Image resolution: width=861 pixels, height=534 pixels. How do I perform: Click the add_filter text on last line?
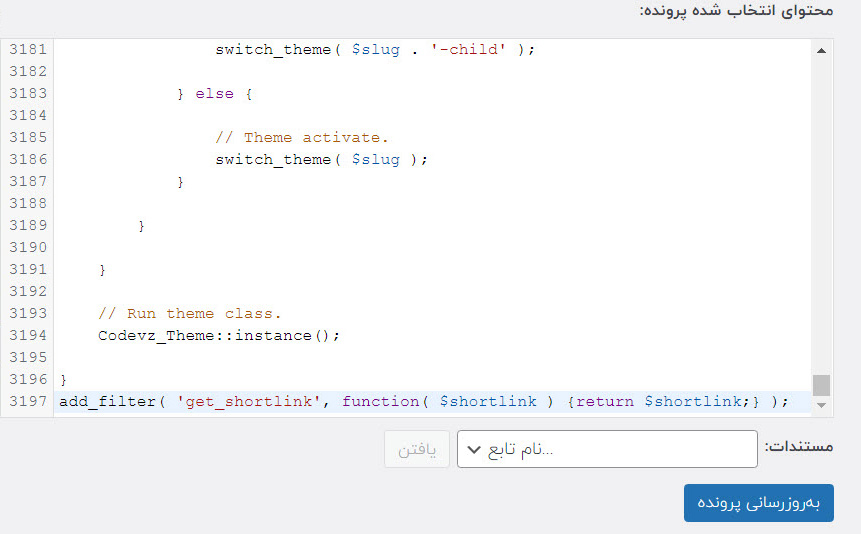pos(107,402)
